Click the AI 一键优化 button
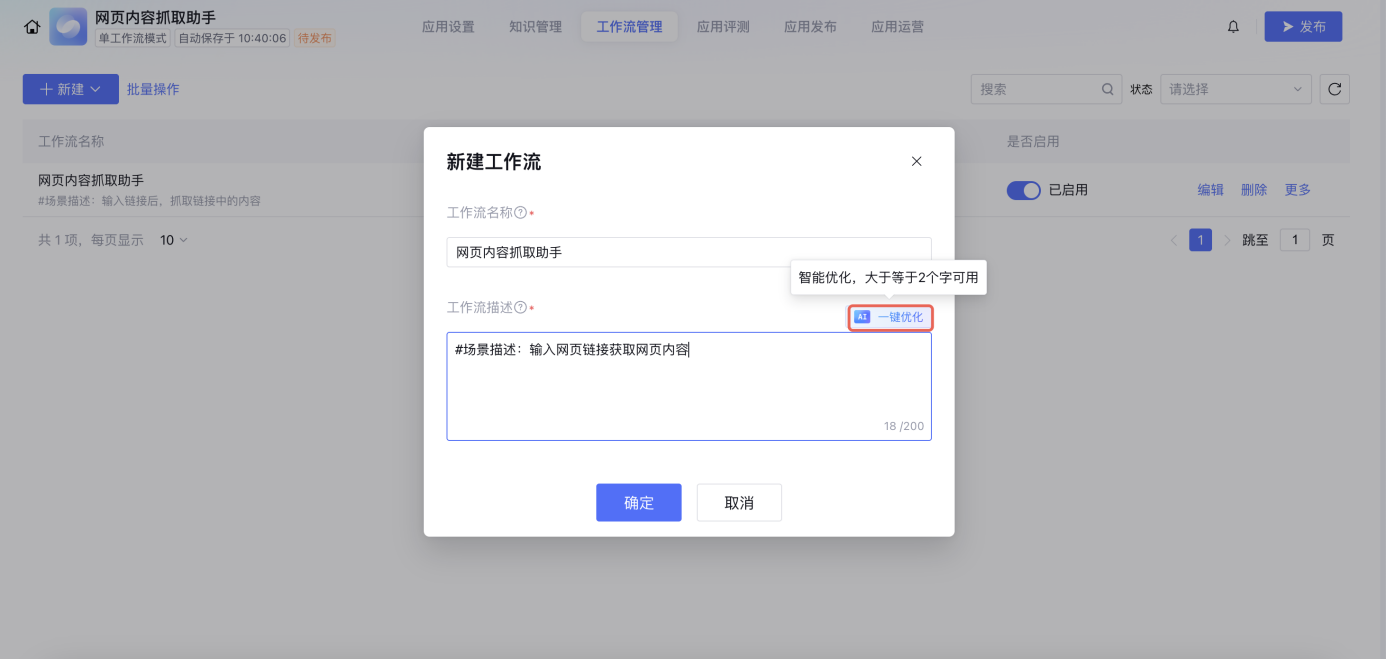This screenshot has width=1386, height=659. point(890,317)
